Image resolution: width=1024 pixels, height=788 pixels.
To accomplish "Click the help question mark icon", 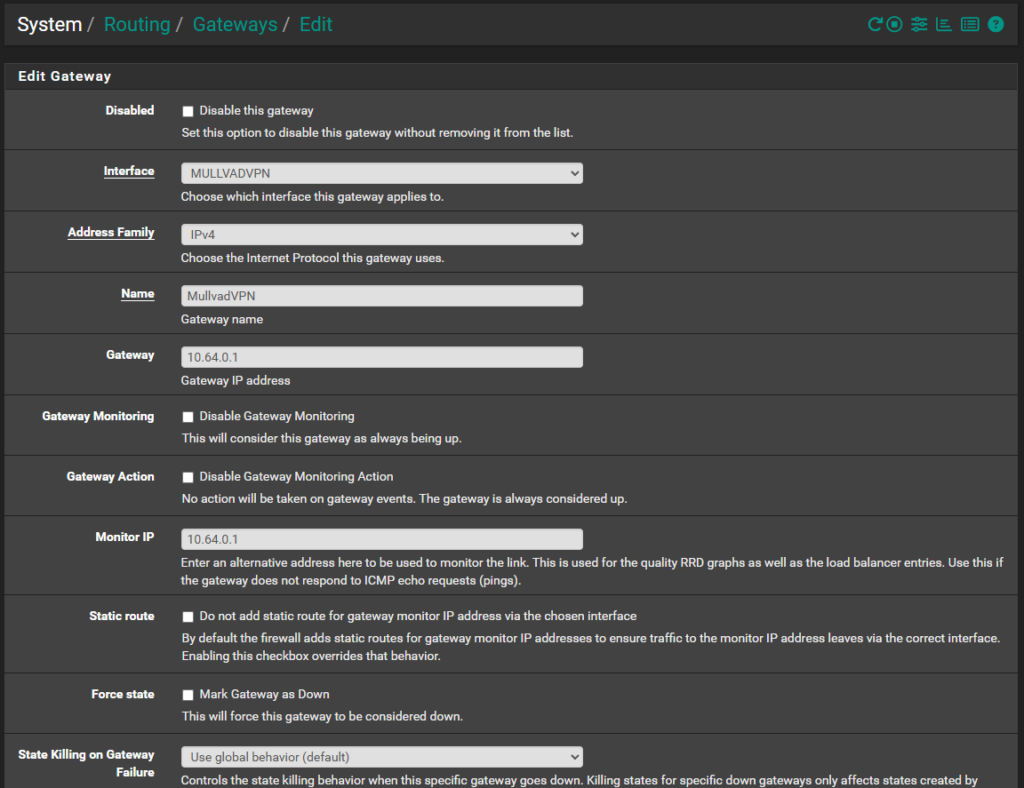I will click(x=995, y=24).
